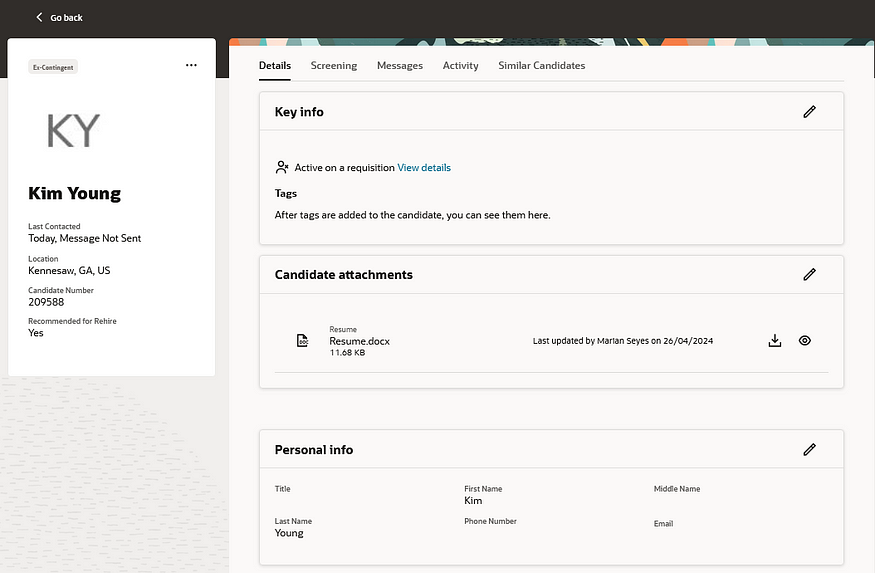Open the candidate actions ellipsis menu
This screenshot has width=875, height=573.
click(192, 65)
